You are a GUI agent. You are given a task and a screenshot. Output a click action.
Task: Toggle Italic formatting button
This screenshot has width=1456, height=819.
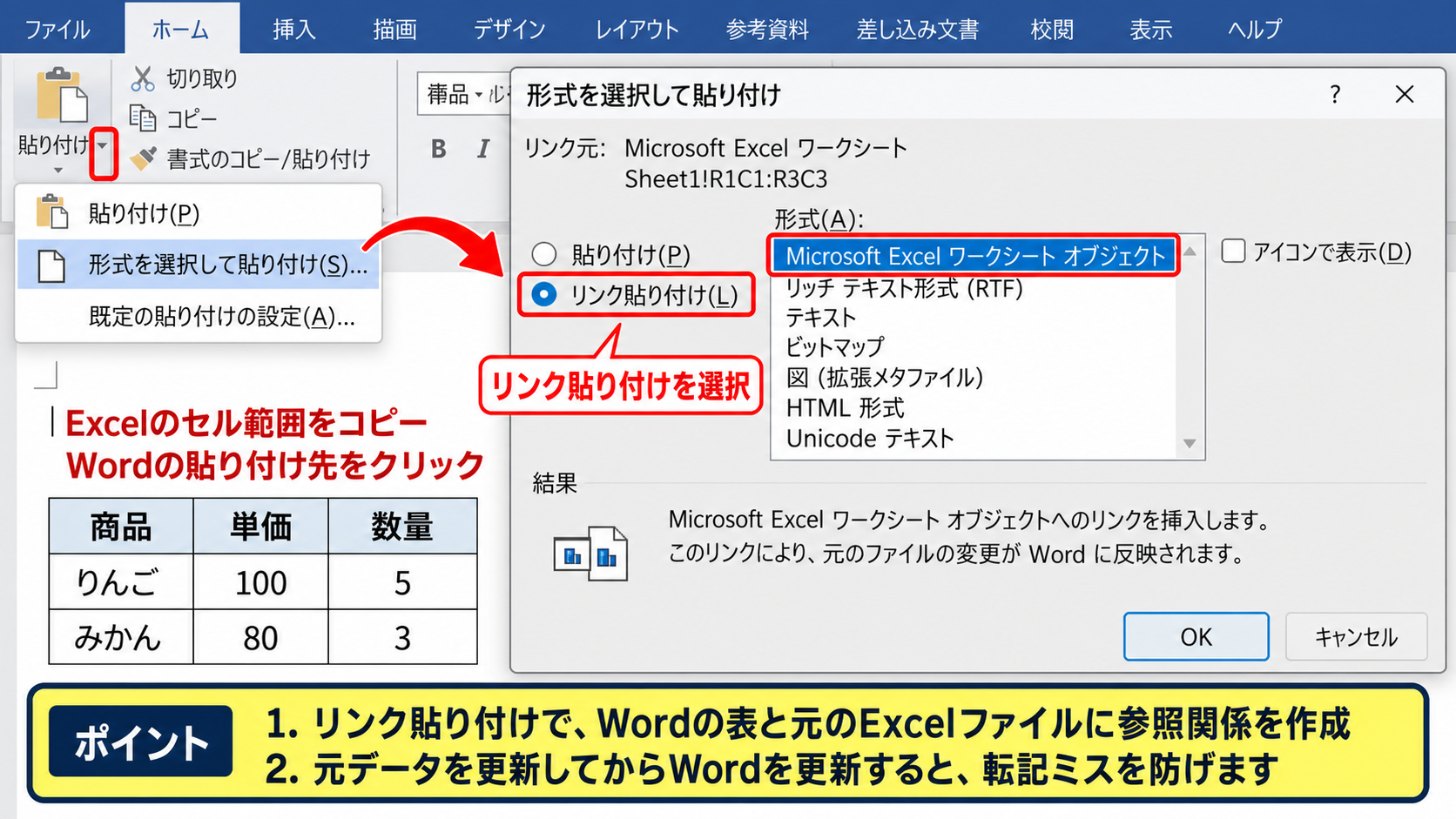[x=483, y=149]
